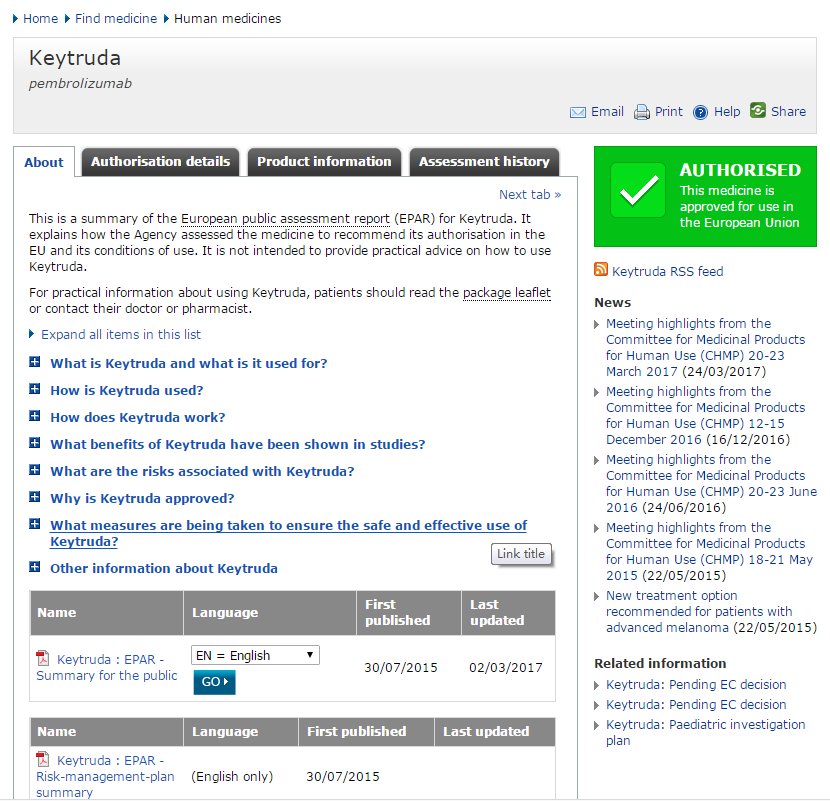Screen dimensions: 830x801
Task: Click 'Expand all items in this list'
Action: [x=121, y=335]
